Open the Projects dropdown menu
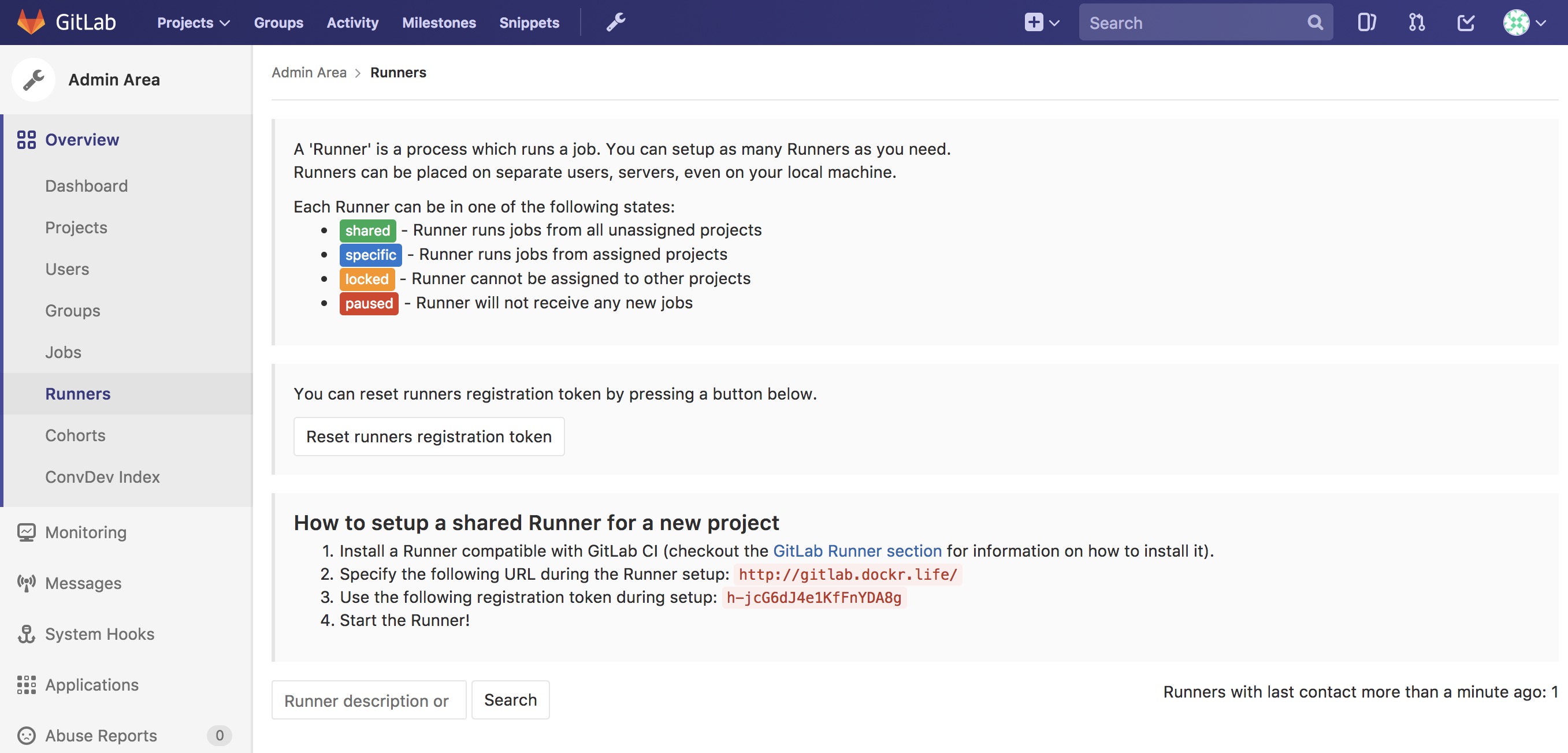The width and height of the screenshot is (1568, 753). 193,23
